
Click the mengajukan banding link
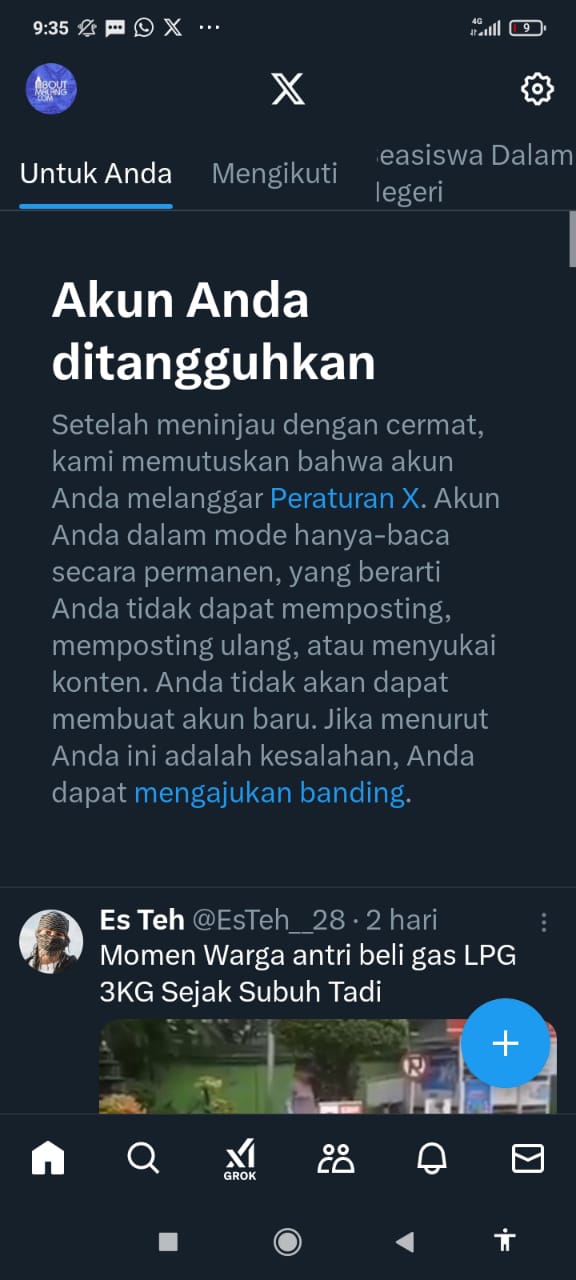click(x=270, y=793)
